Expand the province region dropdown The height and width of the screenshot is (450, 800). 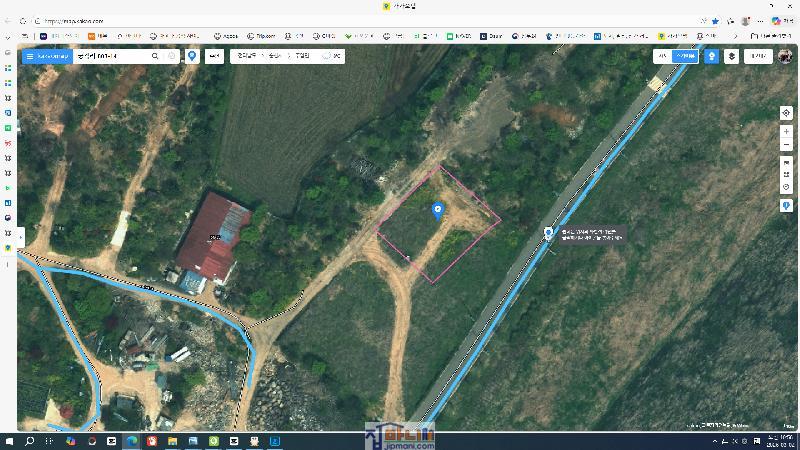247,57
